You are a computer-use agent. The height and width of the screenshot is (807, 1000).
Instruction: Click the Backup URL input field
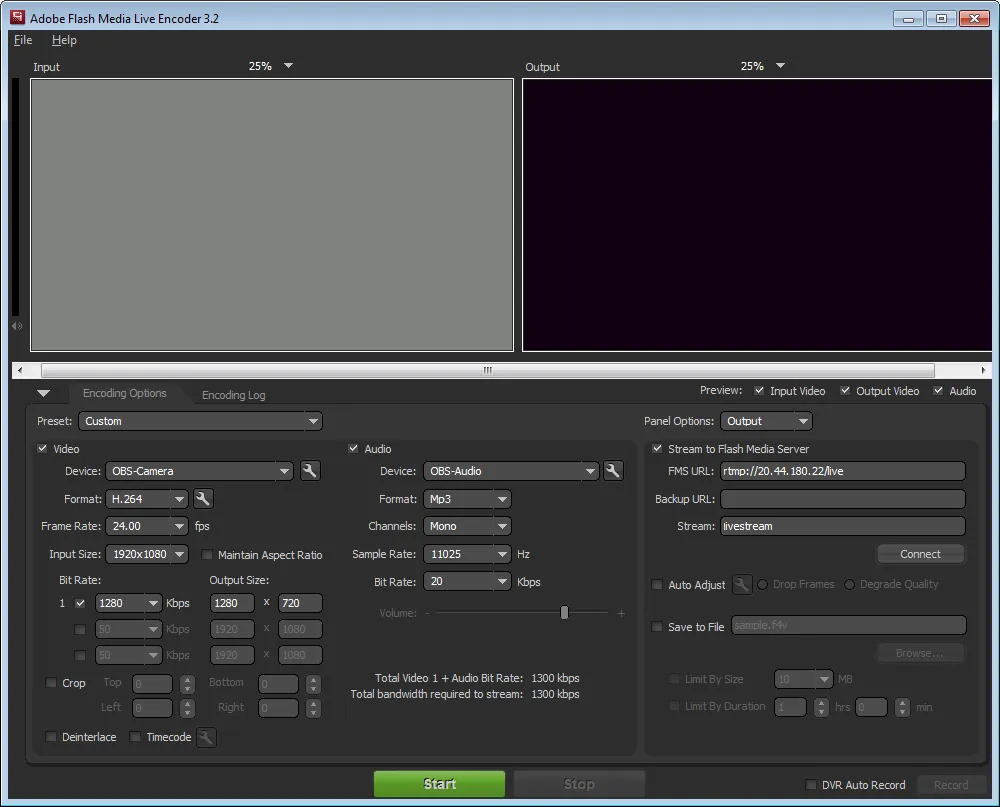pos(842,499)
